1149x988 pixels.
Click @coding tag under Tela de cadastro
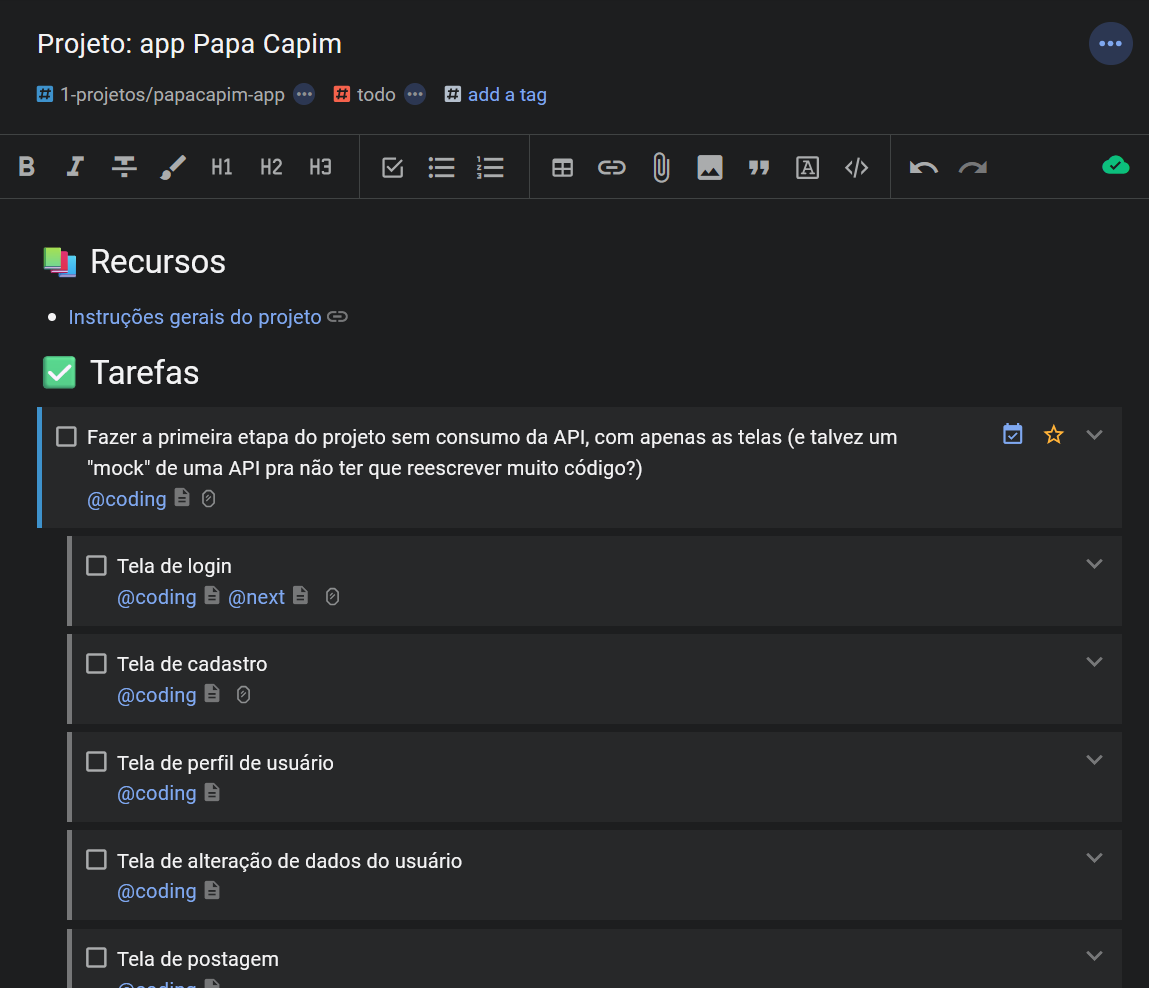tap(157, 695)
